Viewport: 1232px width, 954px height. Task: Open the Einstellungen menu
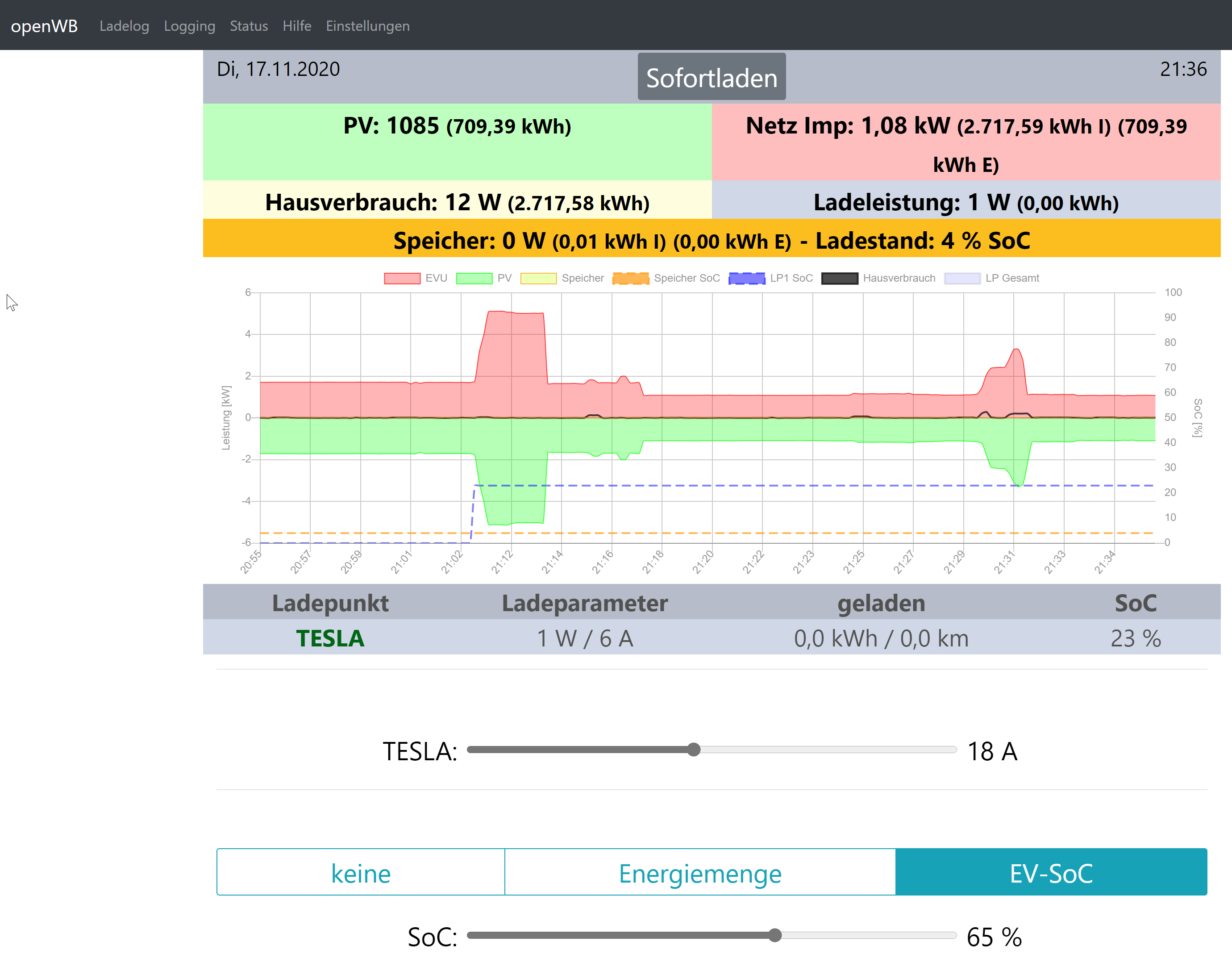(x=367, y=26)
